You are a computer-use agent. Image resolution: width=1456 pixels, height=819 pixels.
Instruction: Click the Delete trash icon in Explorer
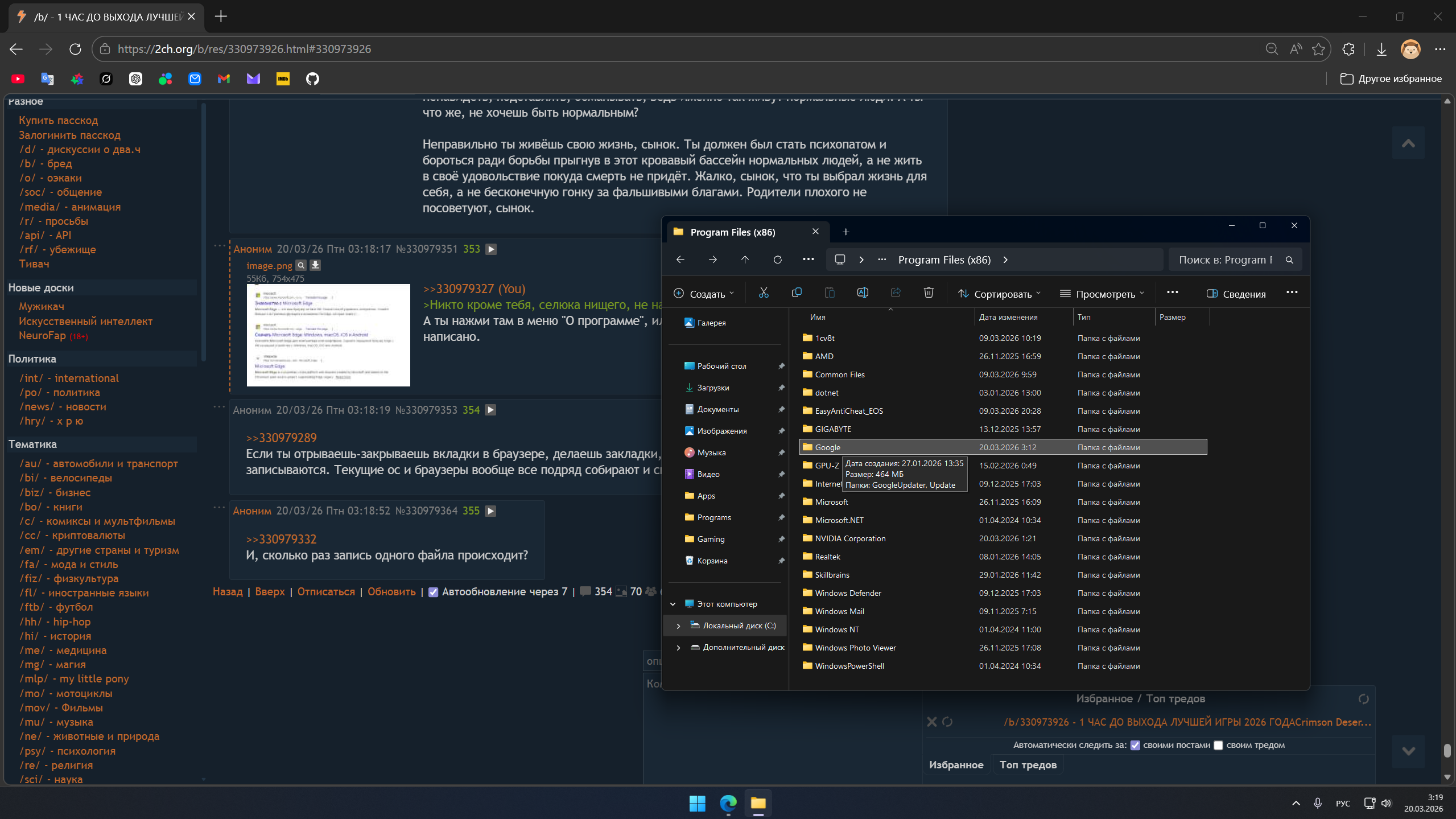coord(929,293)
